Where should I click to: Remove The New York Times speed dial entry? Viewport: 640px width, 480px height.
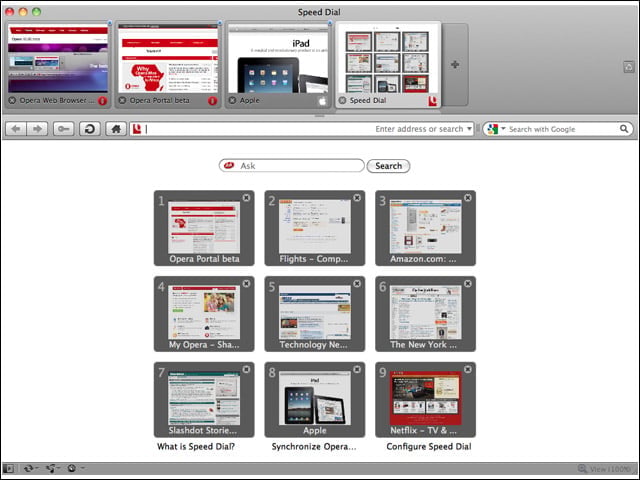point(468,283)
